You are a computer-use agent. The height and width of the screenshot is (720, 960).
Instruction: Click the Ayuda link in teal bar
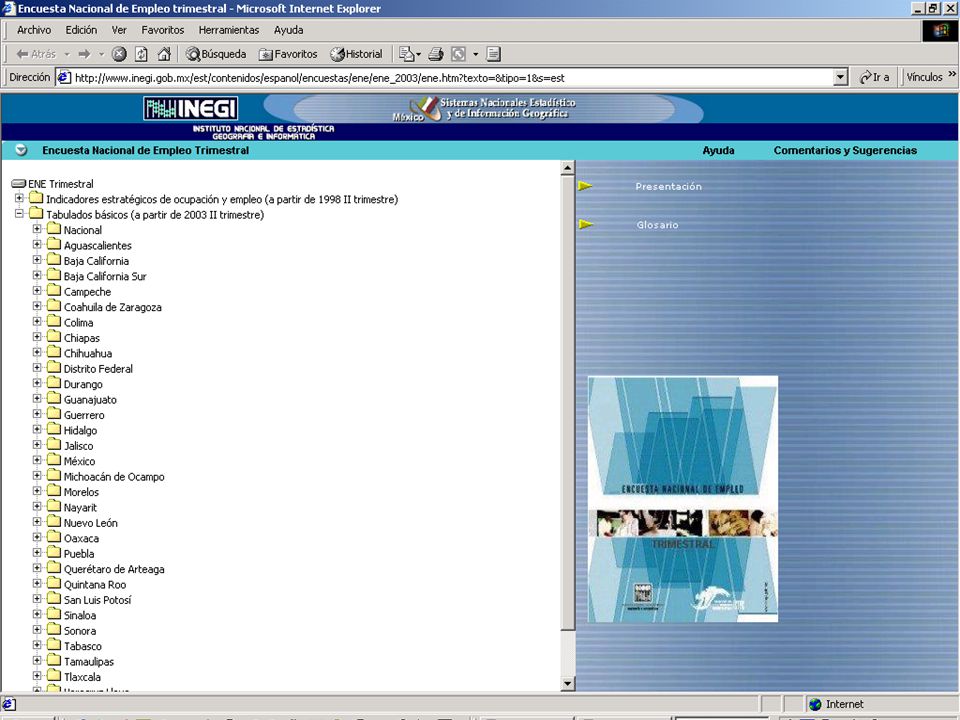(718, 150)
